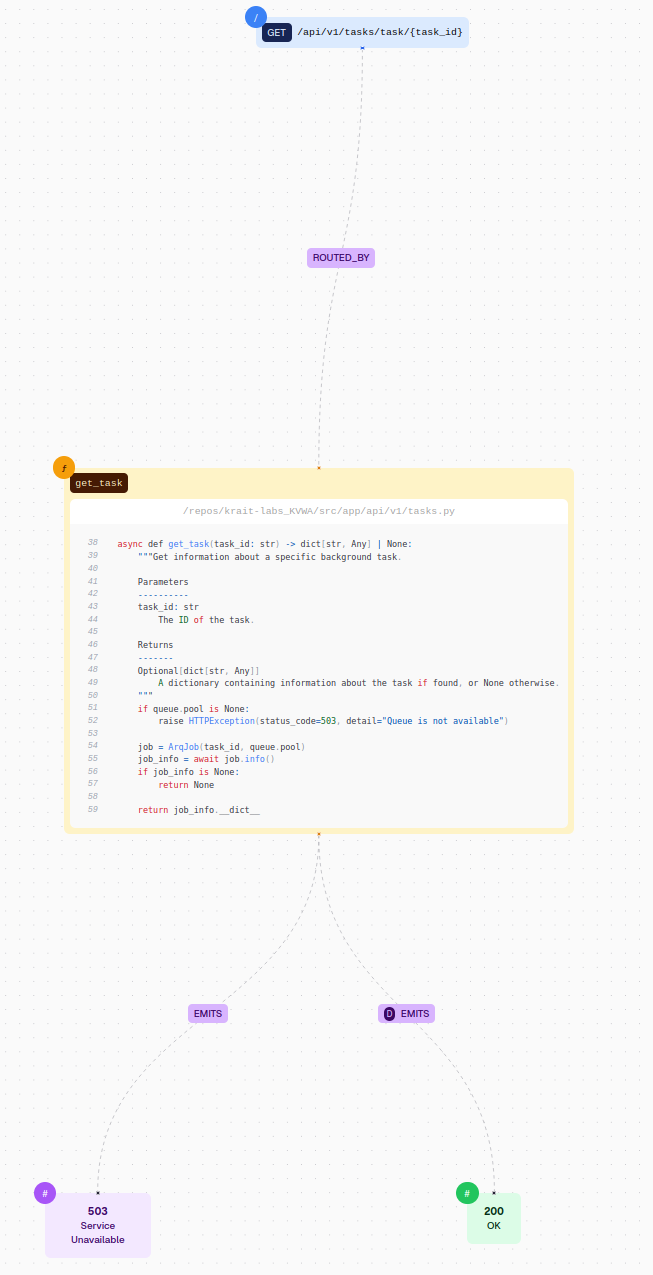This screenshot has width=653, height=1275.
Task: Select the 200 OK response node
Action: 494,1218
